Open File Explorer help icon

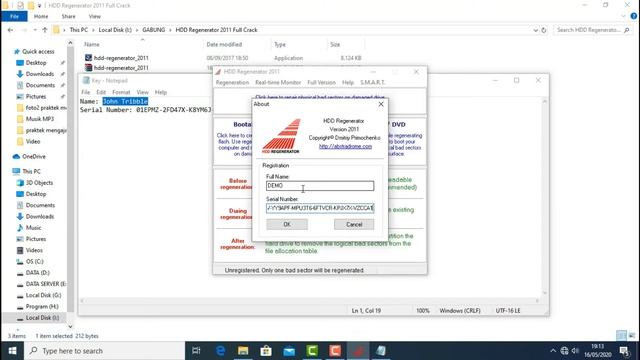tap(634, 16)
